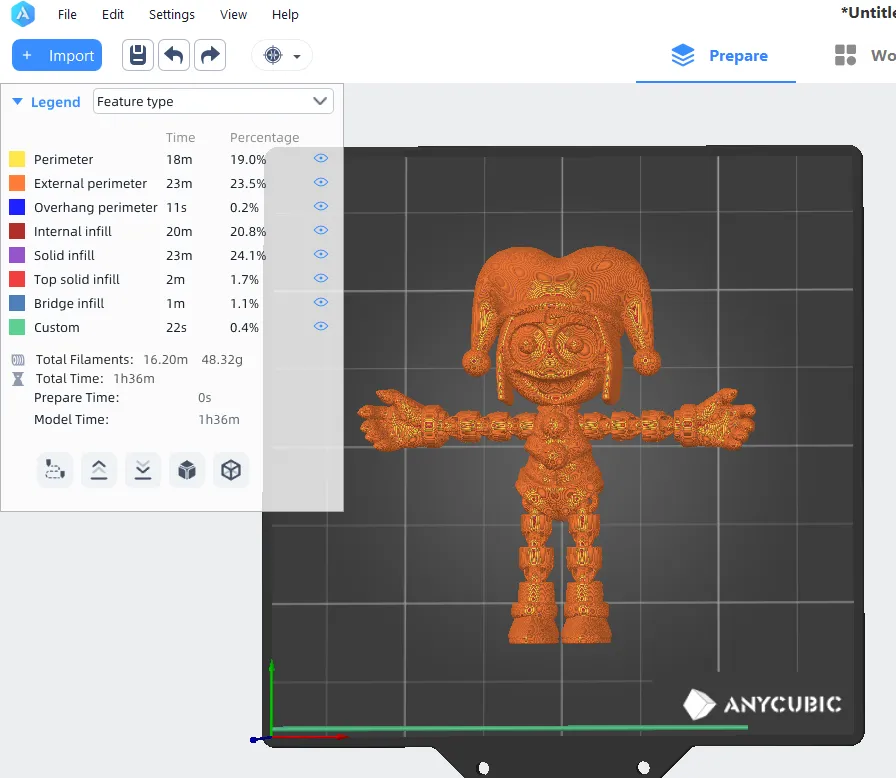Click the filament spool icon
The image size is (896, 778).
18,360
